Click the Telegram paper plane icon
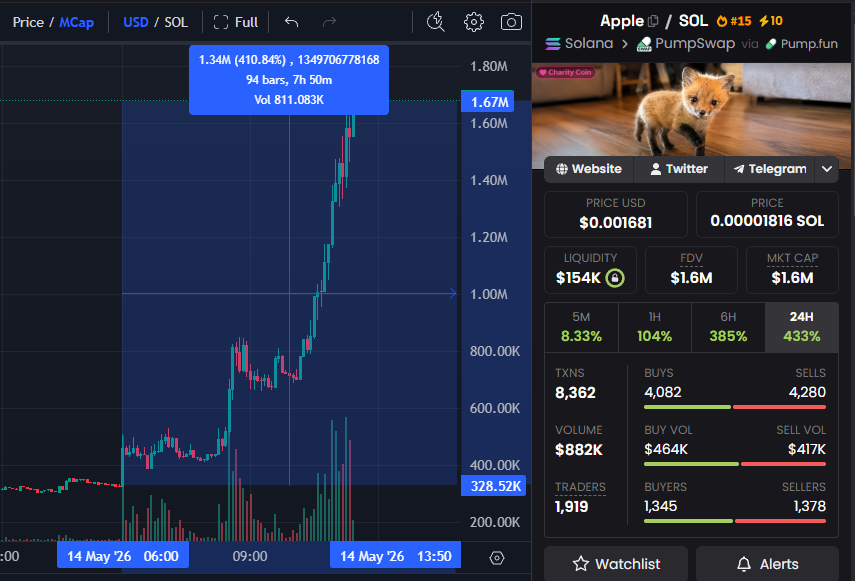Viewport: 855px width, 581px height. tap(739, 169)
